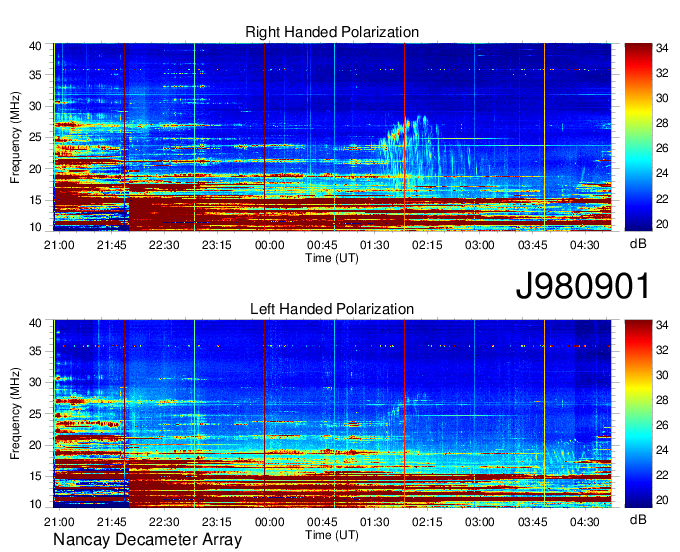Click the 23:15 time tick on right-handed plot
Screen dimensions: 680x552
(217, 245)
